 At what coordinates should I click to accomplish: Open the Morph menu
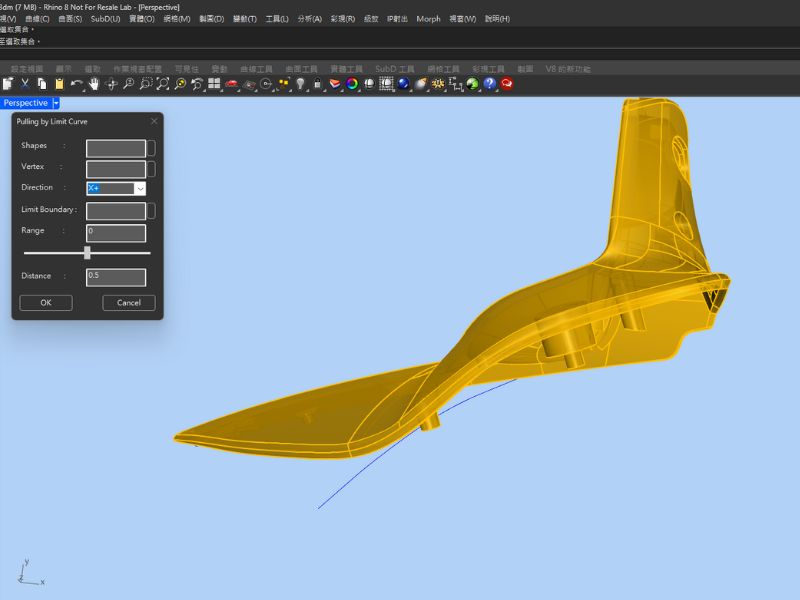(428, 19)
